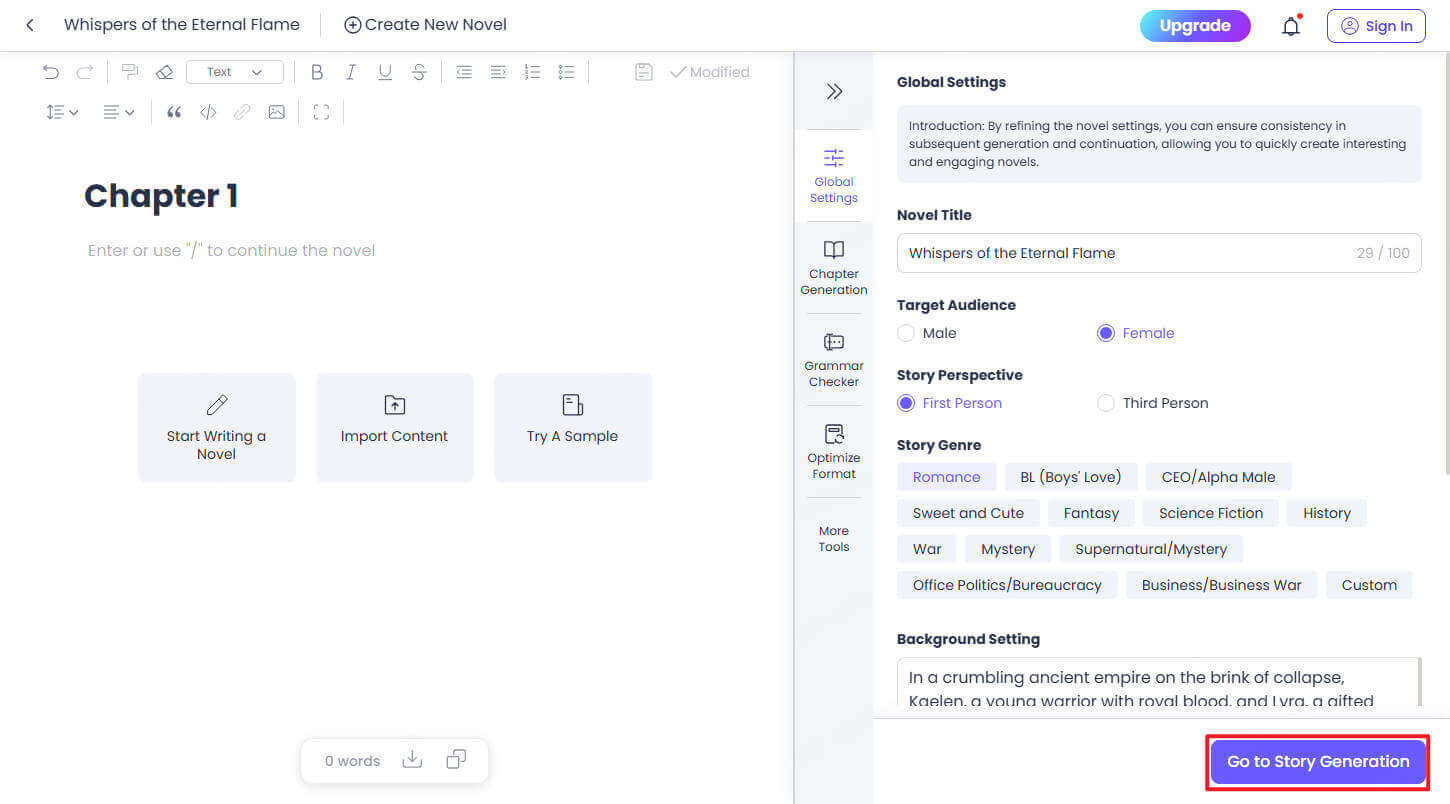This screenshot has width=1450, height=804.
Task: Enter fullscreen editor mode
Action: 321,112
